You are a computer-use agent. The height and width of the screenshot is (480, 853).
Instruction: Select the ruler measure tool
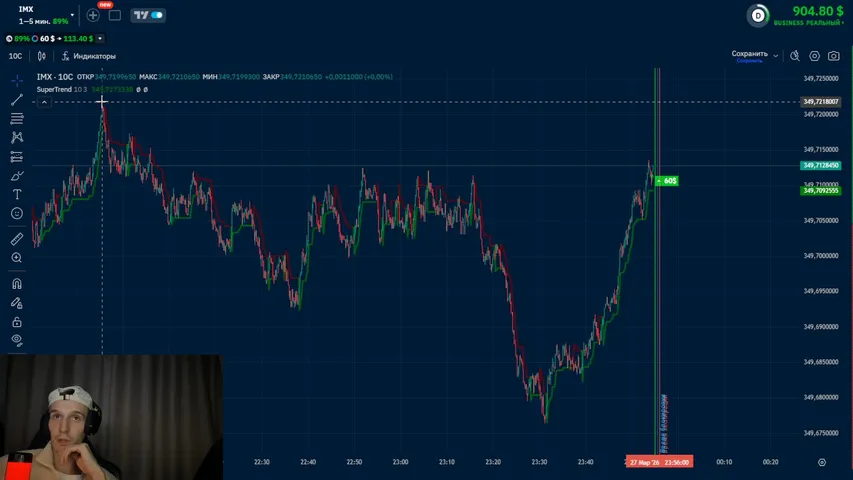(17, 239)
